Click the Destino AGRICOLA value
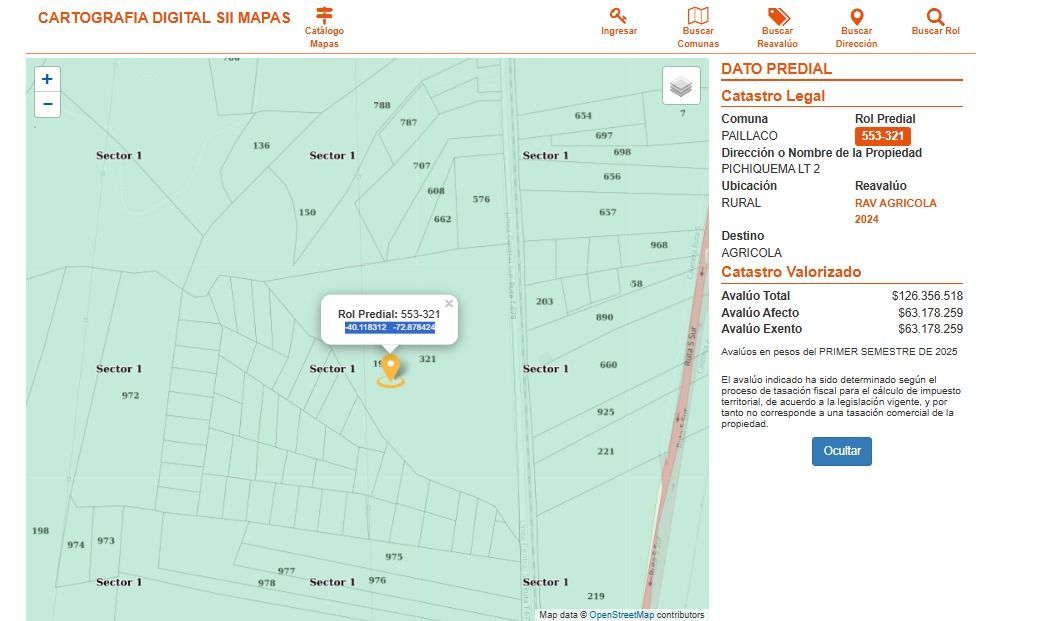Viewport: 1057px width, 621px height. coord(752,253)
